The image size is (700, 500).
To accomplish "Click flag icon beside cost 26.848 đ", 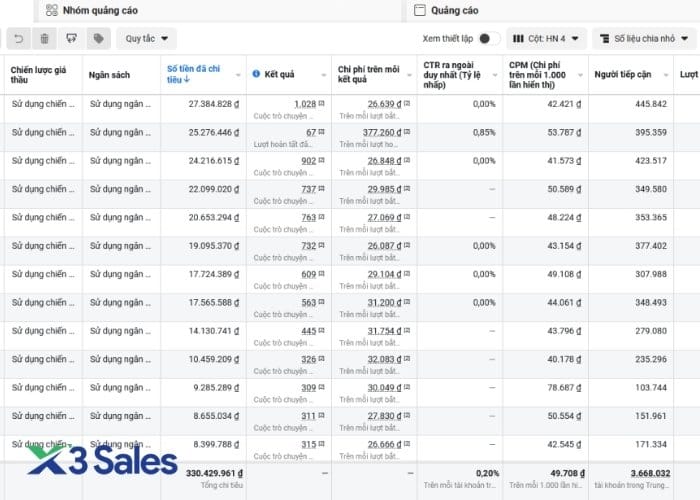I will pos(407,160).
